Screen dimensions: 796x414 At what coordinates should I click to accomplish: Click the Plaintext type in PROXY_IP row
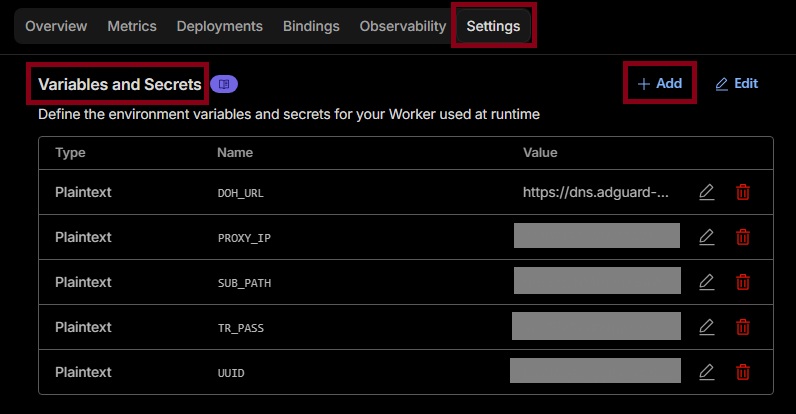pos(83,237)
